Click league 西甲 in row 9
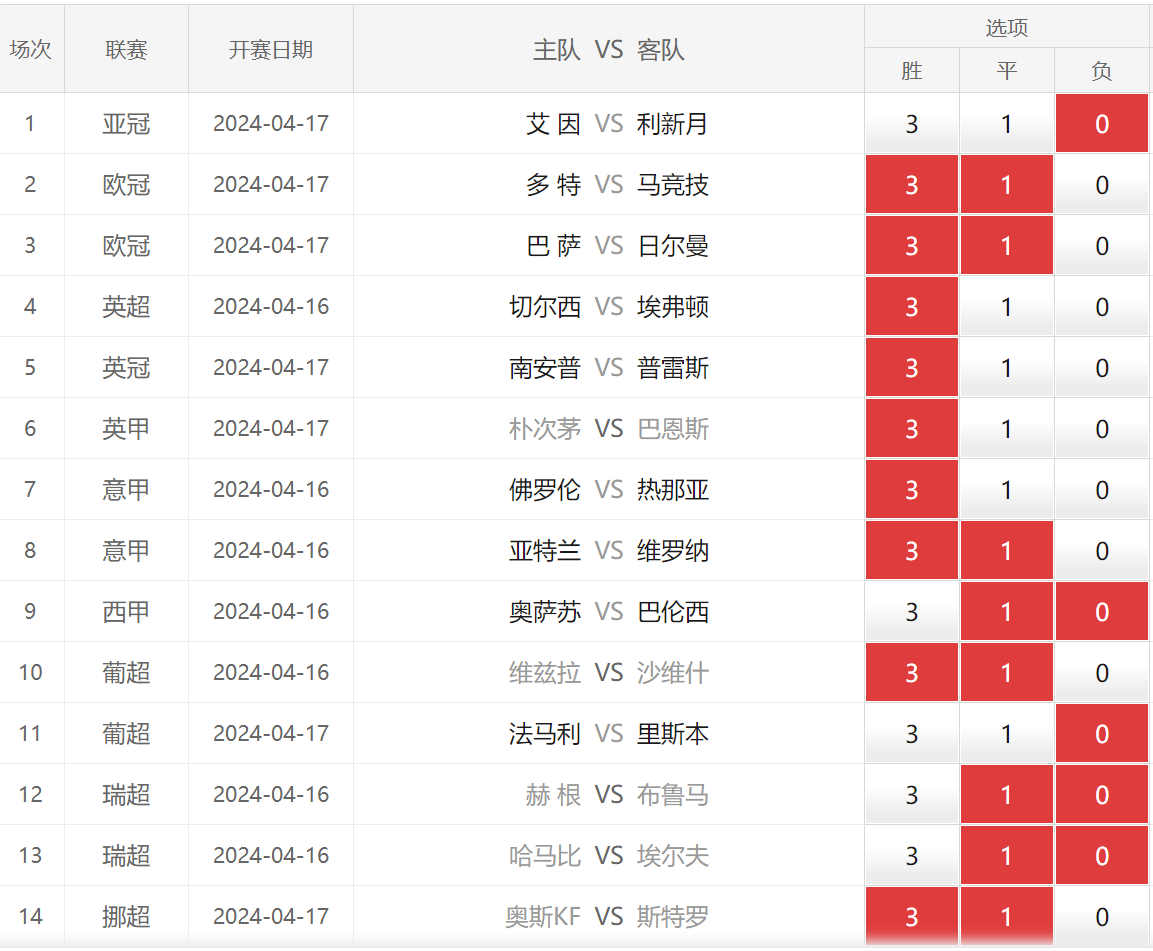Viewport: 1153px width, 951px height. click(126, 612)
